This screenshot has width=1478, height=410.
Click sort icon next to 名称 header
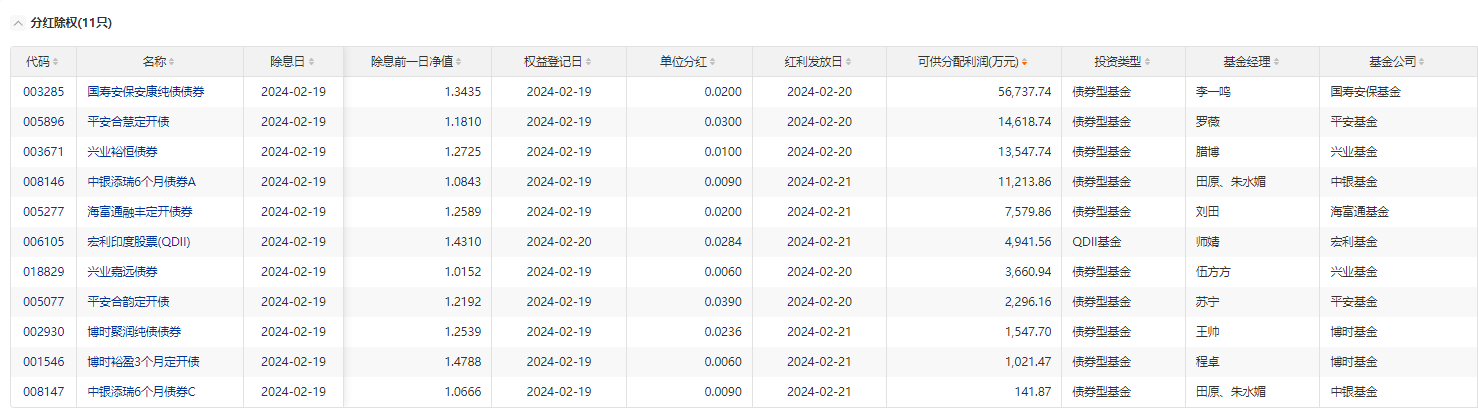click(x=173, y=62)
